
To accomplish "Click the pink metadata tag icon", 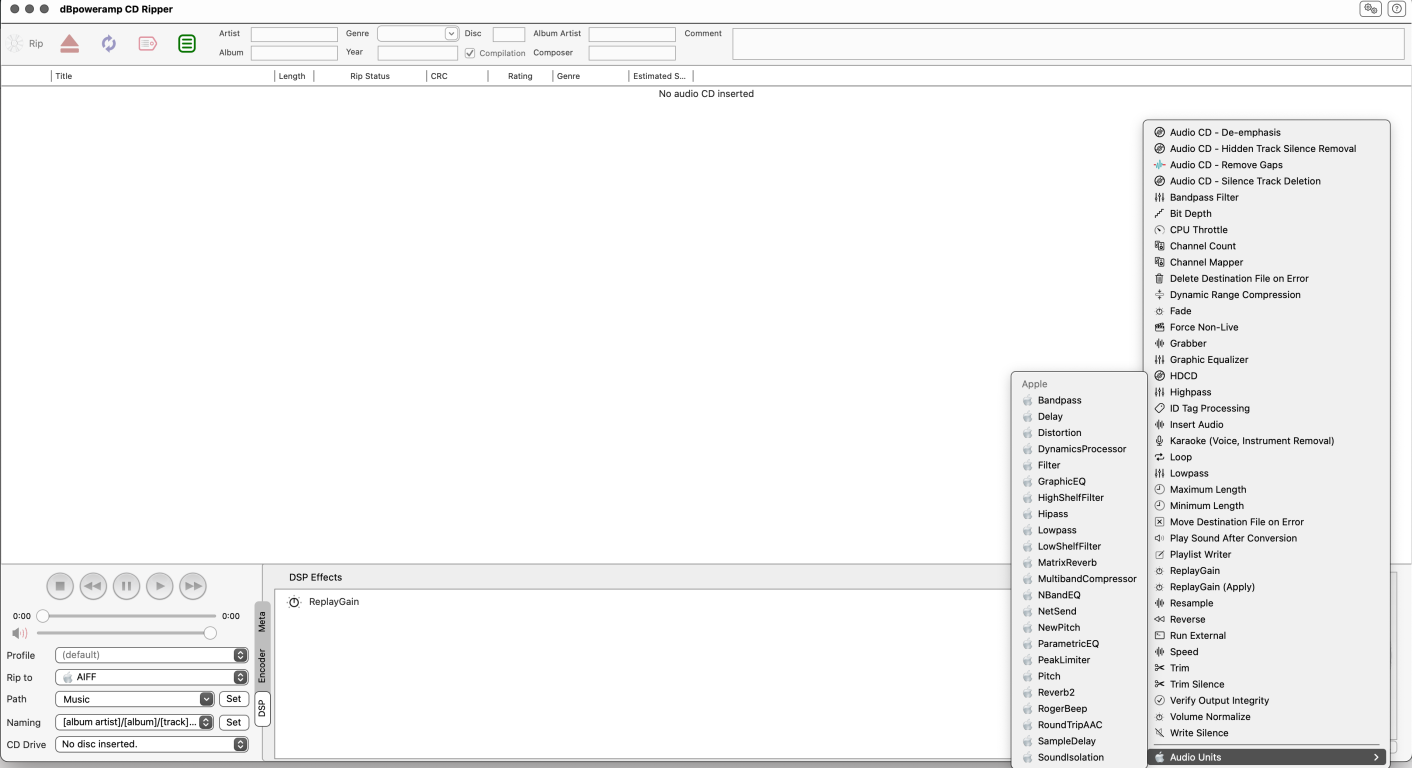I will (x=148, y=44).
